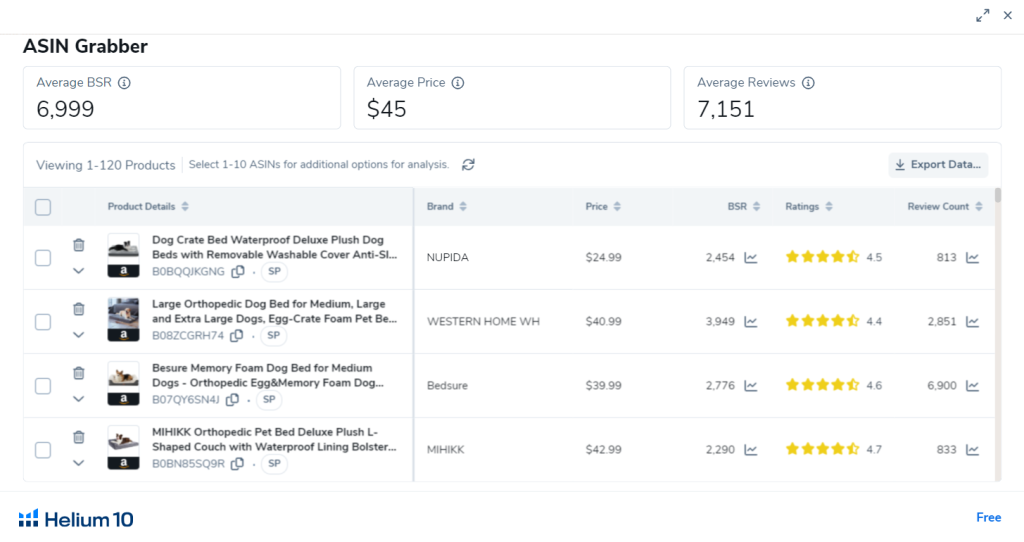Click the Bedsure brand cell

point(447,385)
